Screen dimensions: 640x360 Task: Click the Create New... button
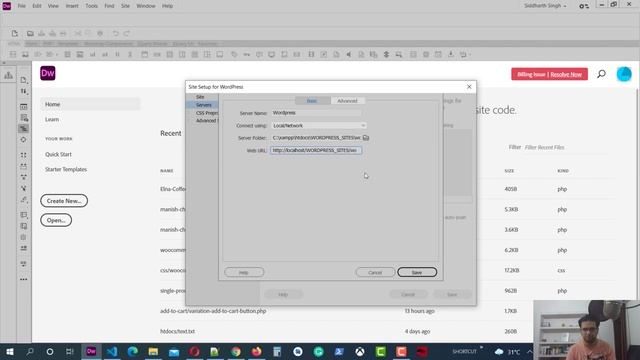pyautogui.click(x=64, y=201)
